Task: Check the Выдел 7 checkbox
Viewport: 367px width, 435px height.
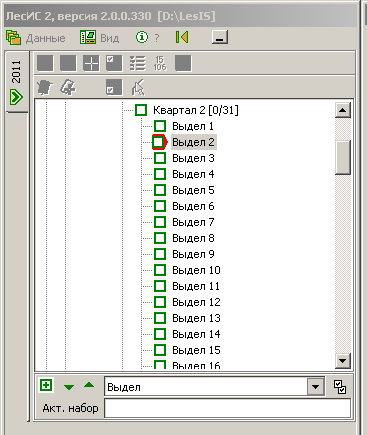Action: click(160, 222)
